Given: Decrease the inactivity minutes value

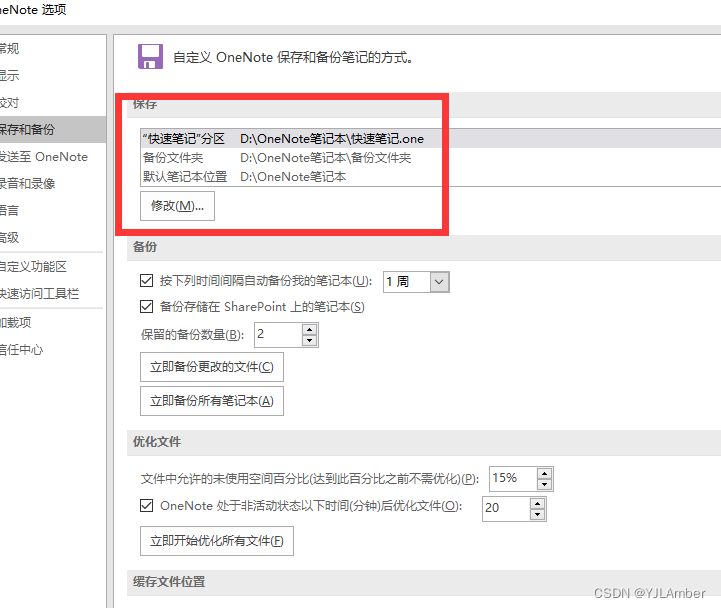Looking at the screenshot, I should pos(538,514).
